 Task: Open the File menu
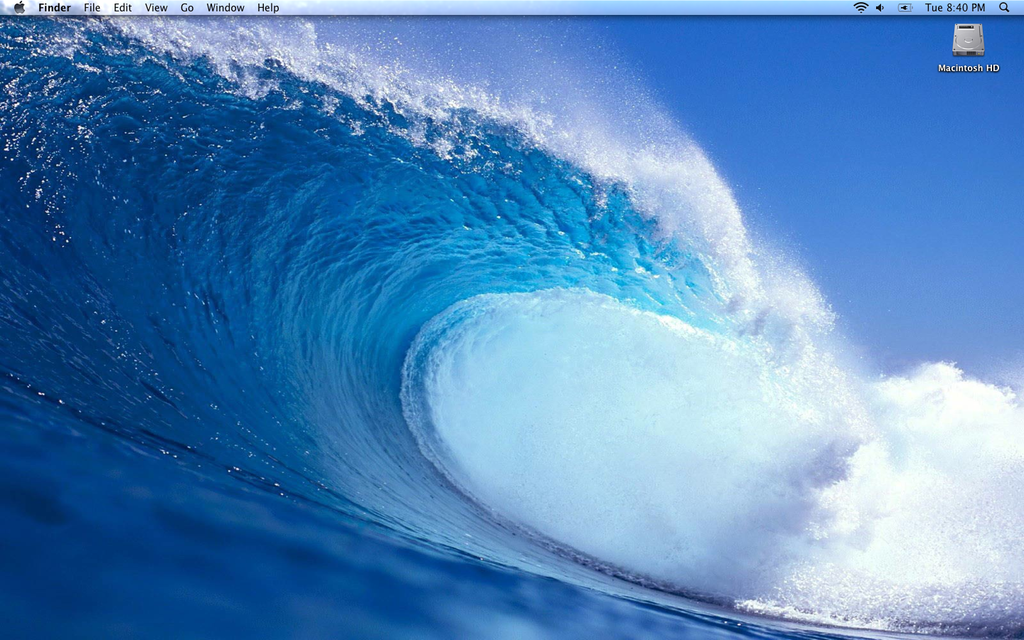pyautogui.click(x=92, y=8)
